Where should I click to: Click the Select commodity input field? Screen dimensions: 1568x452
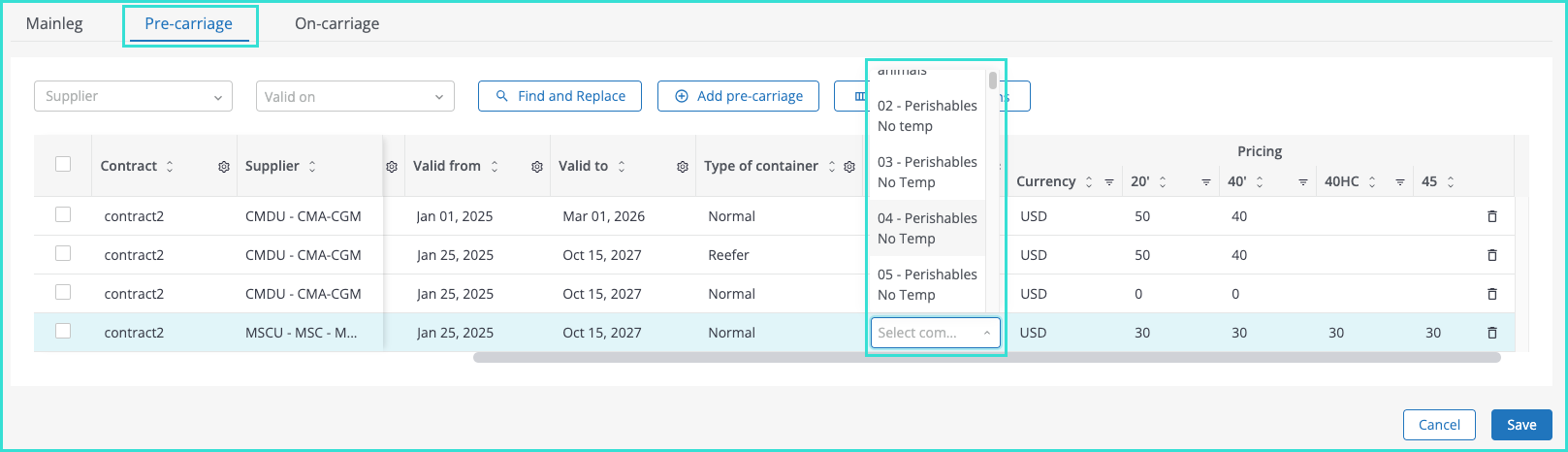(x=926, y=333)
